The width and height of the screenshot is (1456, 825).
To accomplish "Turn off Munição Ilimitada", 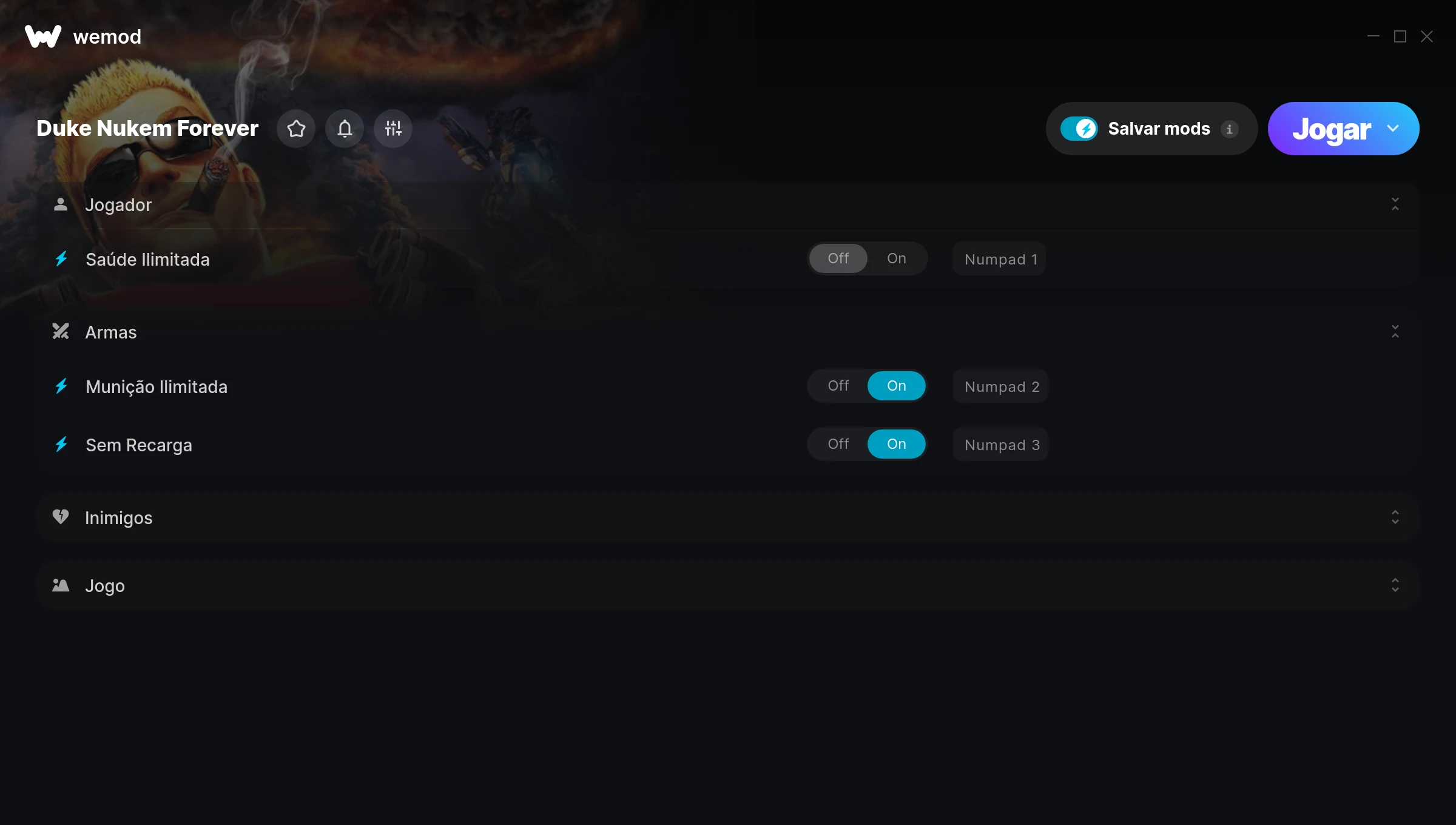I will click(838, 386).
